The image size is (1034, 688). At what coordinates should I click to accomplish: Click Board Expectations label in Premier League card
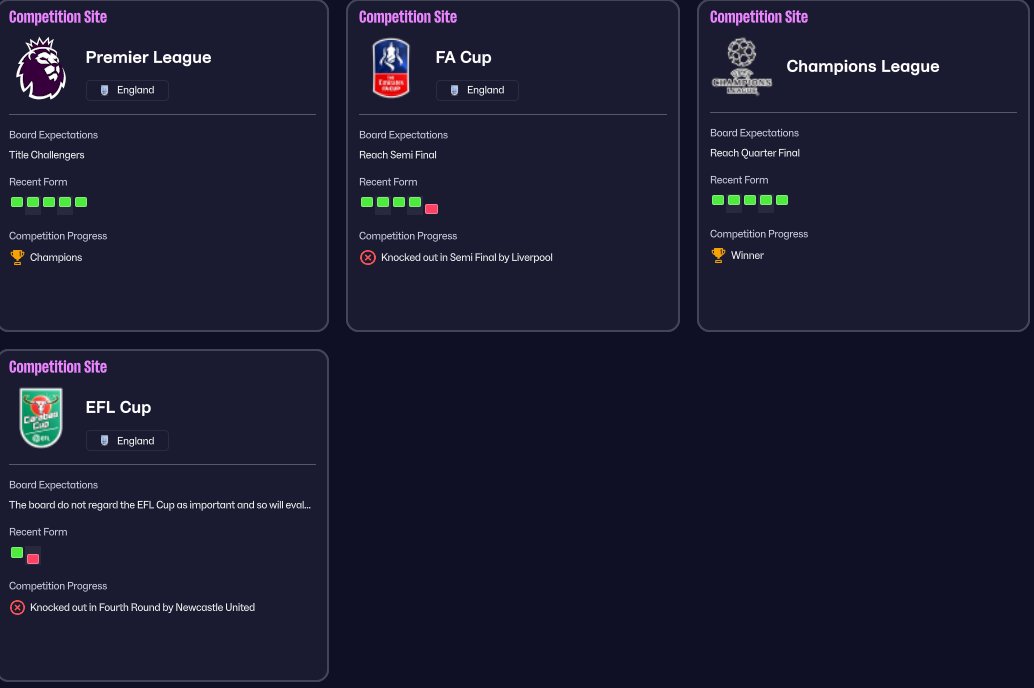click(x=53, y=135)
